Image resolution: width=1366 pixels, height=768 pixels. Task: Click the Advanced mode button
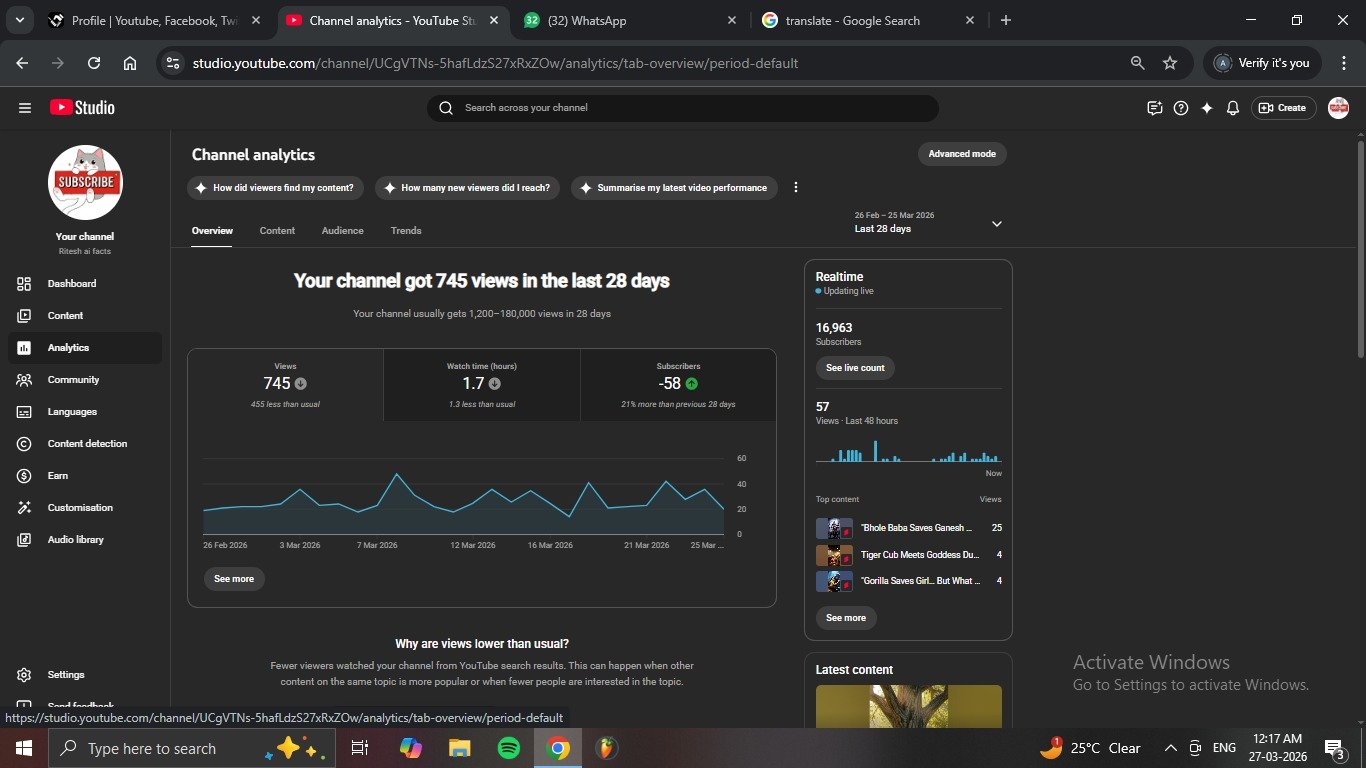962,154
